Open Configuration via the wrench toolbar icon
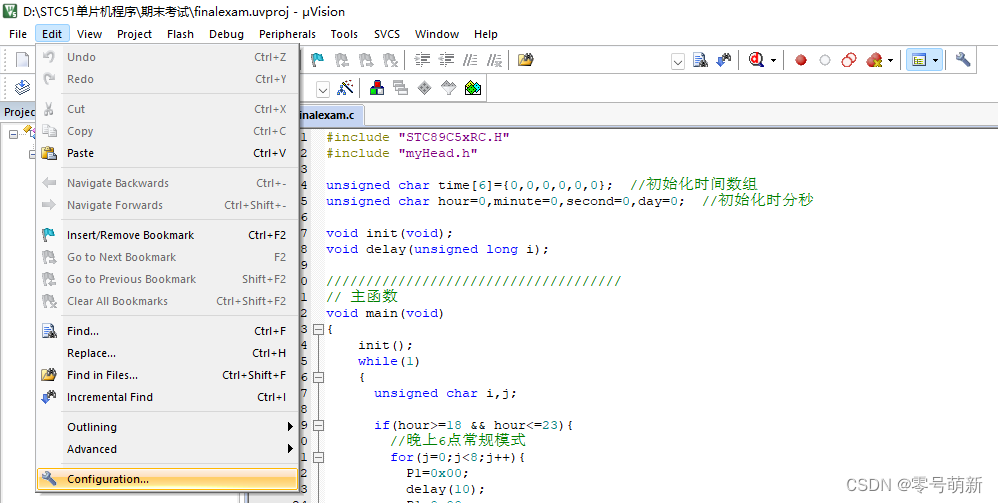The image size is (998, 503). pos(963,60)
